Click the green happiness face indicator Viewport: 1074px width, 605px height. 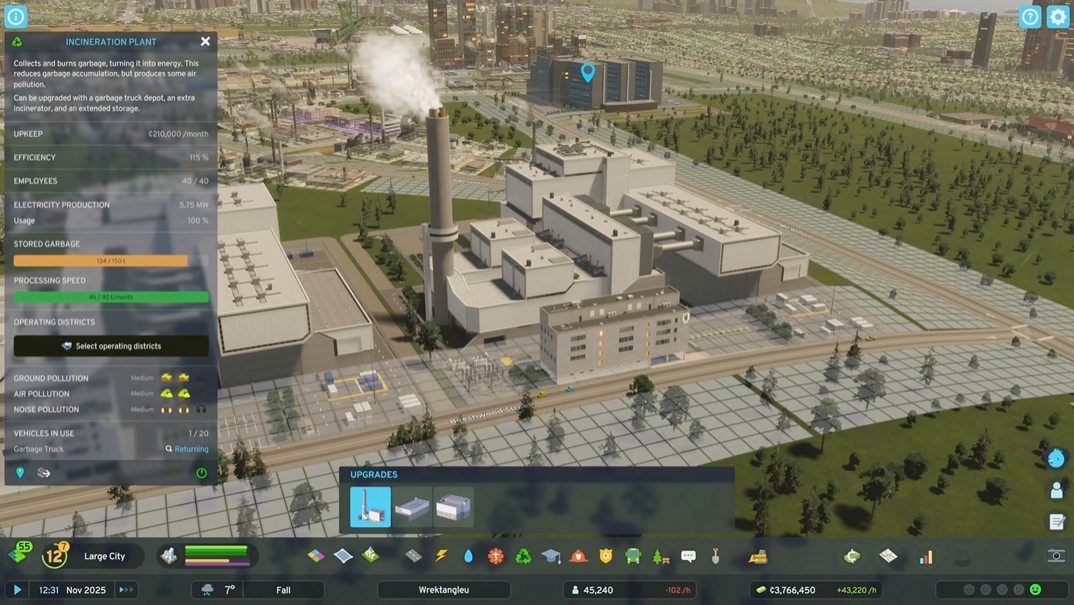click(x=1035, y=589)
